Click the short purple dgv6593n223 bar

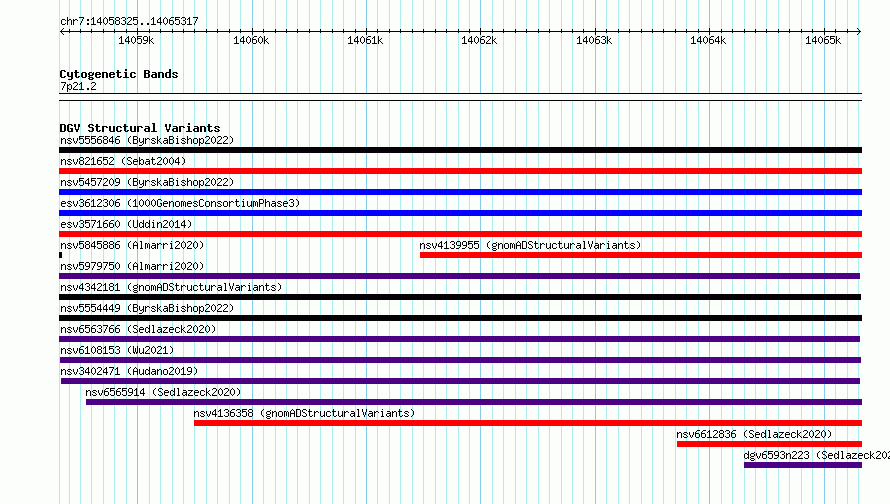pyautogui.click(x=803, y=465)
